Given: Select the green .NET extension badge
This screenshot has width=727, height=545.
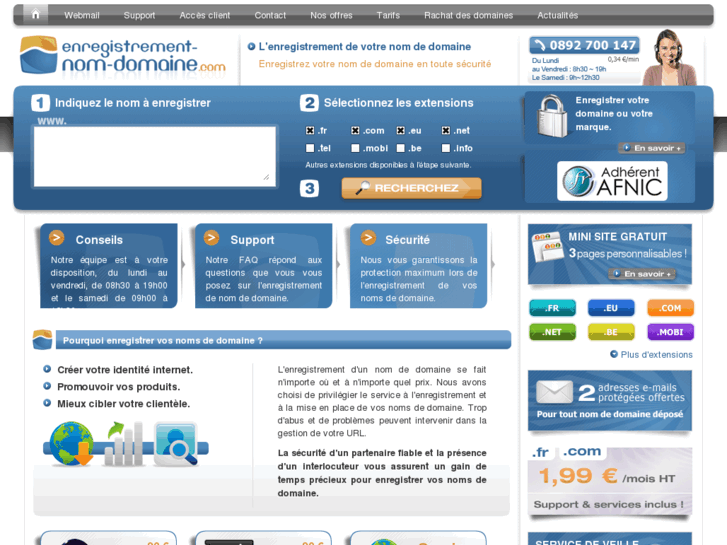Looking at the screenshot, I should (x=552, y=332).
